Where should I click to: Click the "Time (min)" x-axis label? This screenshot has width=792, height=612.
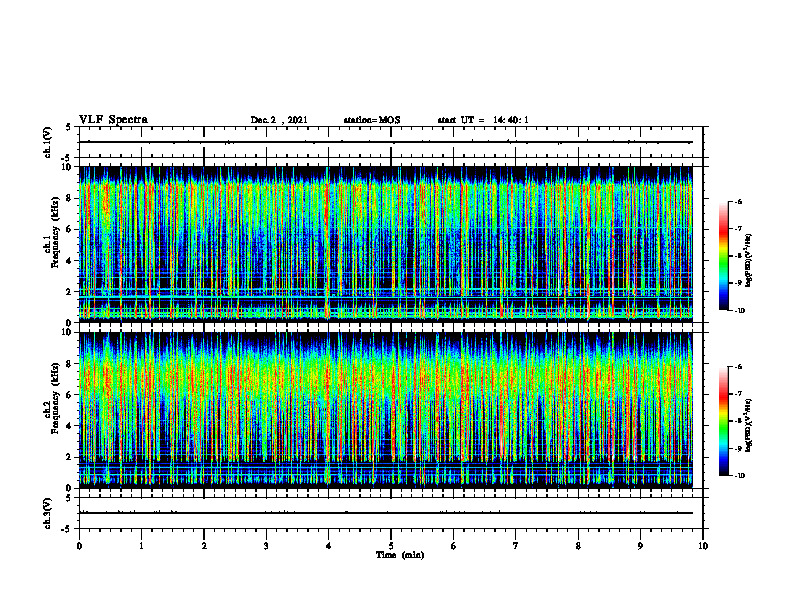400,555
